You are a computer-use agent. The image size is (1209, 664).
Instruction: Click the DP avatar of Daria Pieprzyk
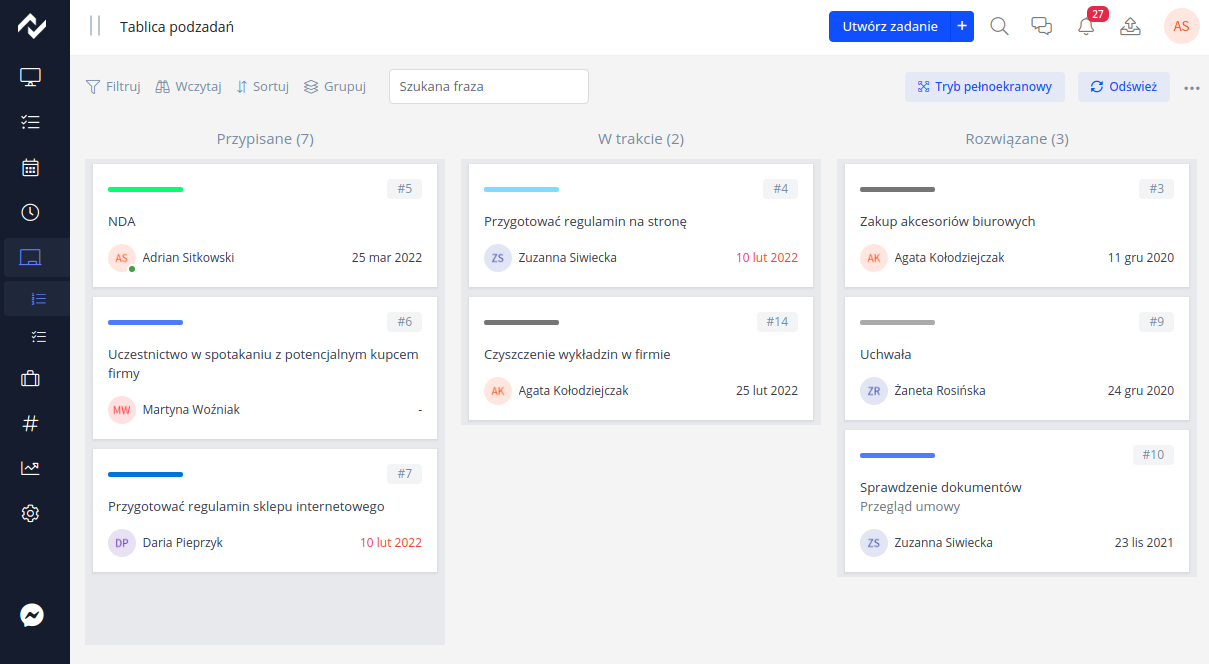pyautogui.click(x=122, y=543)
